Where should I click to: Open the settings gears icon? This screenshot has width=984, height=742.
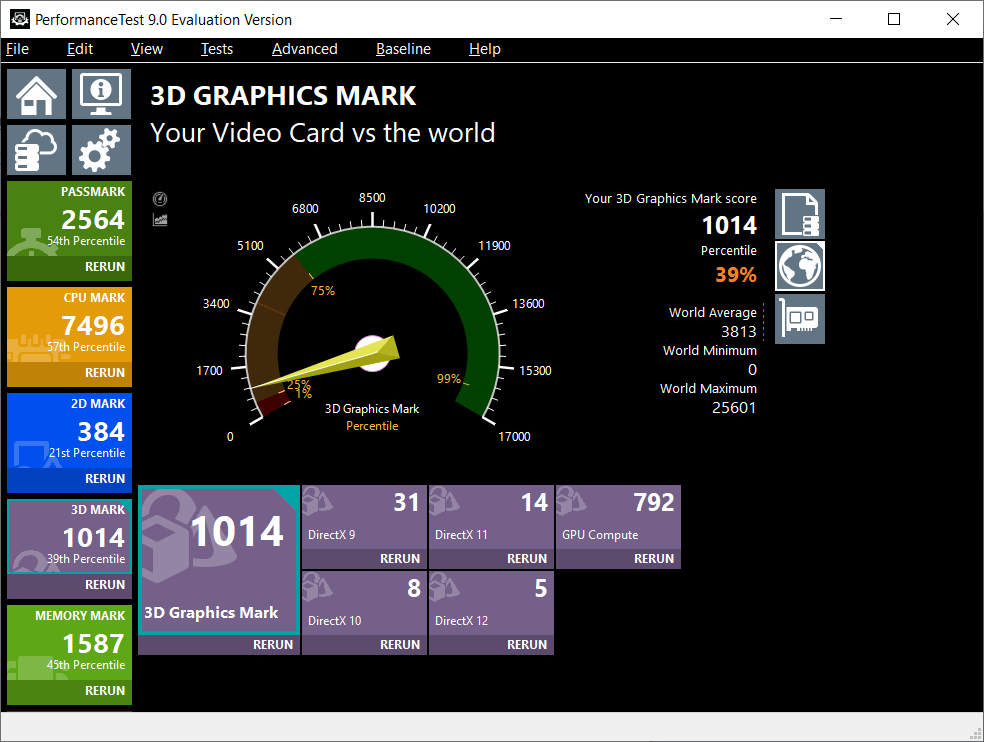tap(101, 150)
